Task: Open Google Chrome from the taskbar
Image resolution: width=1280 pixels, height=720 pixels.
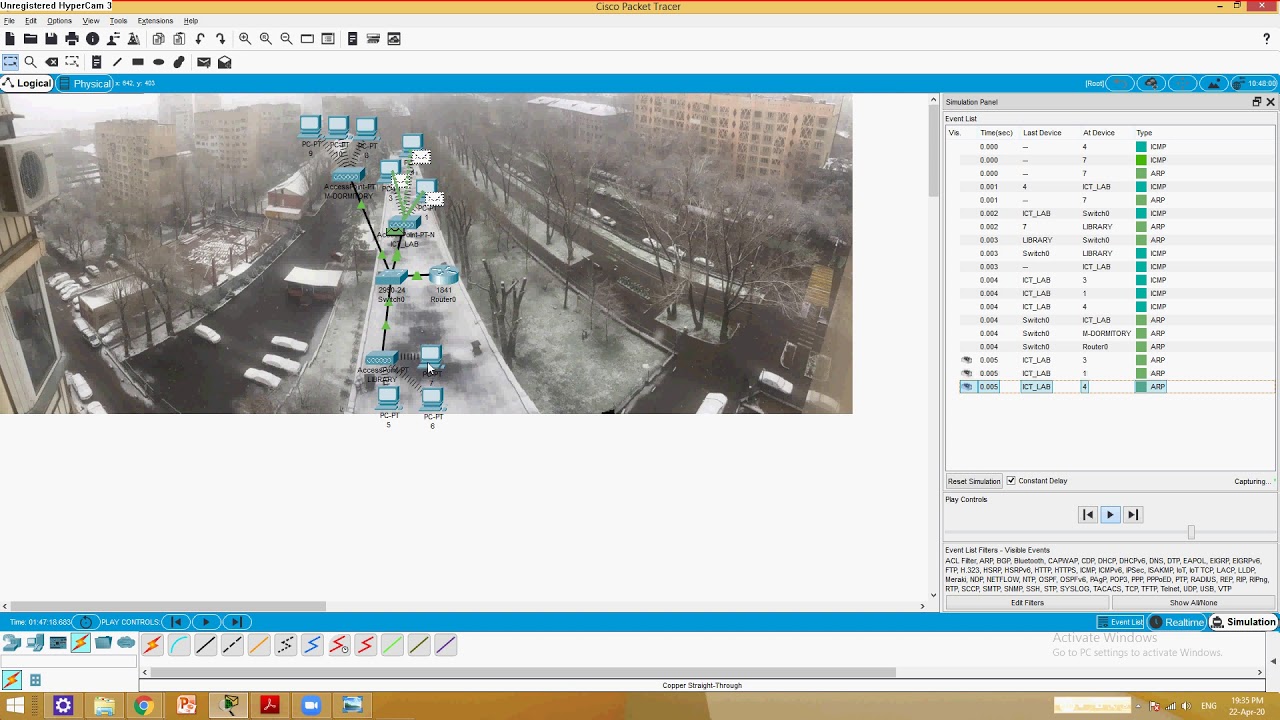Action: coord(144,706)
